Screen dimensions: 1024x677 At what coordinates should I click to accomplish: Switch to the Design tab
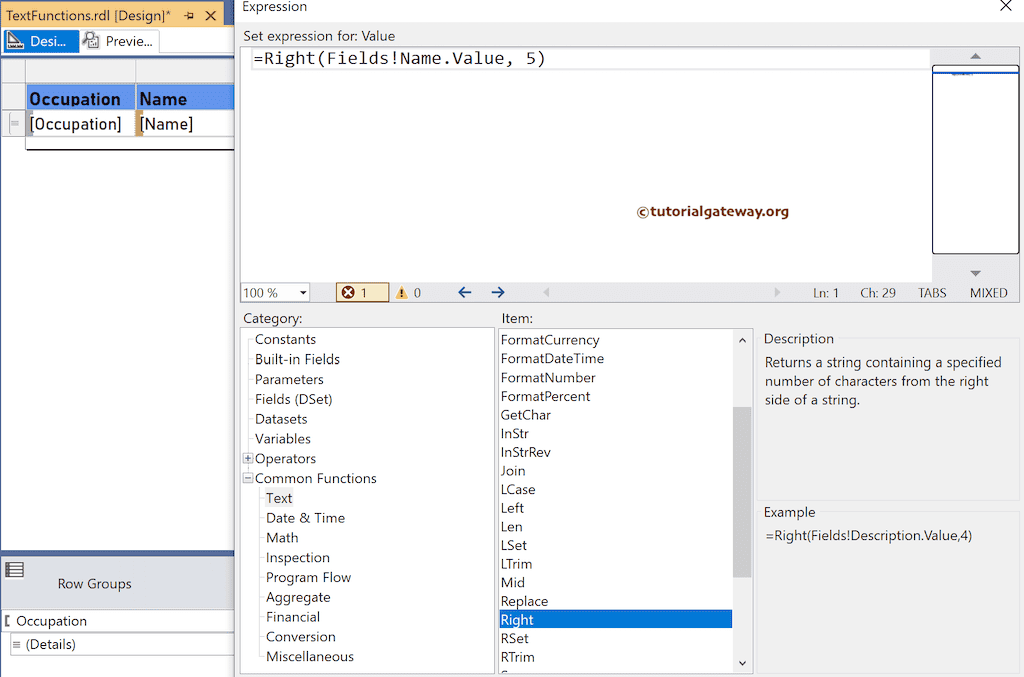point(40,41)
